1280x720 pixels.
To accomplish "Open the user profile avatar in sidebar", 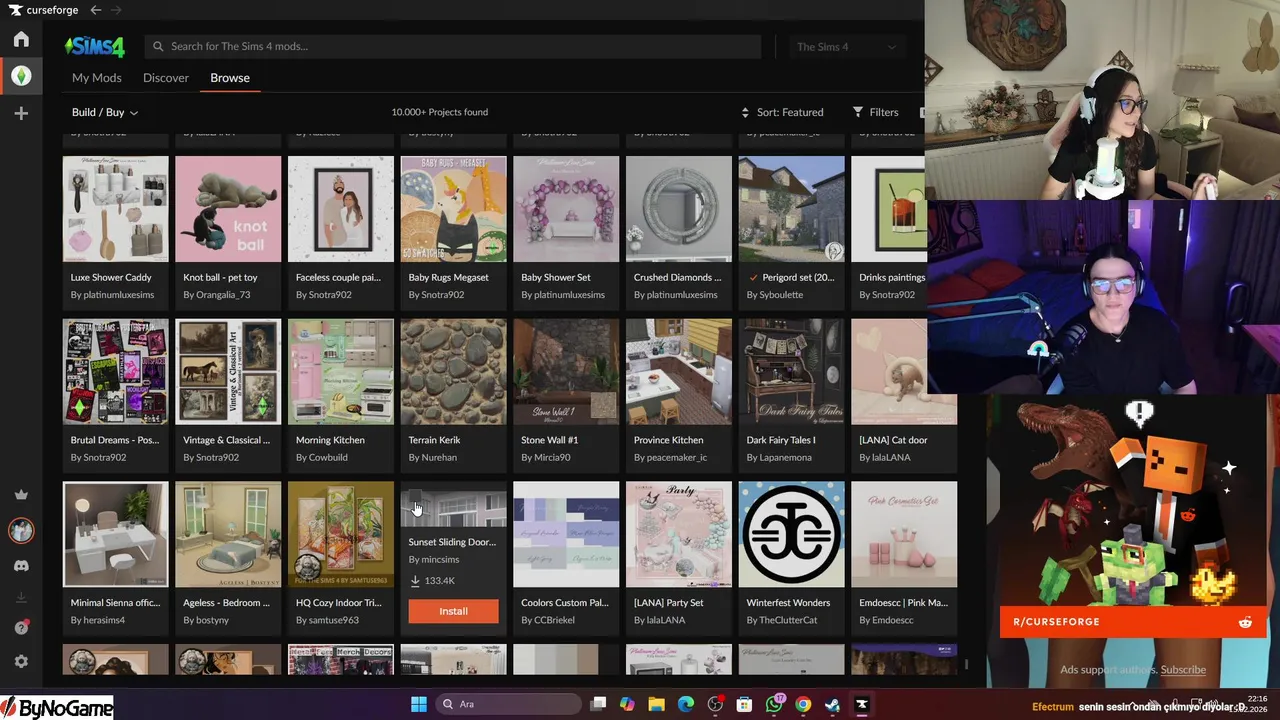I will [x=21, y=530].
